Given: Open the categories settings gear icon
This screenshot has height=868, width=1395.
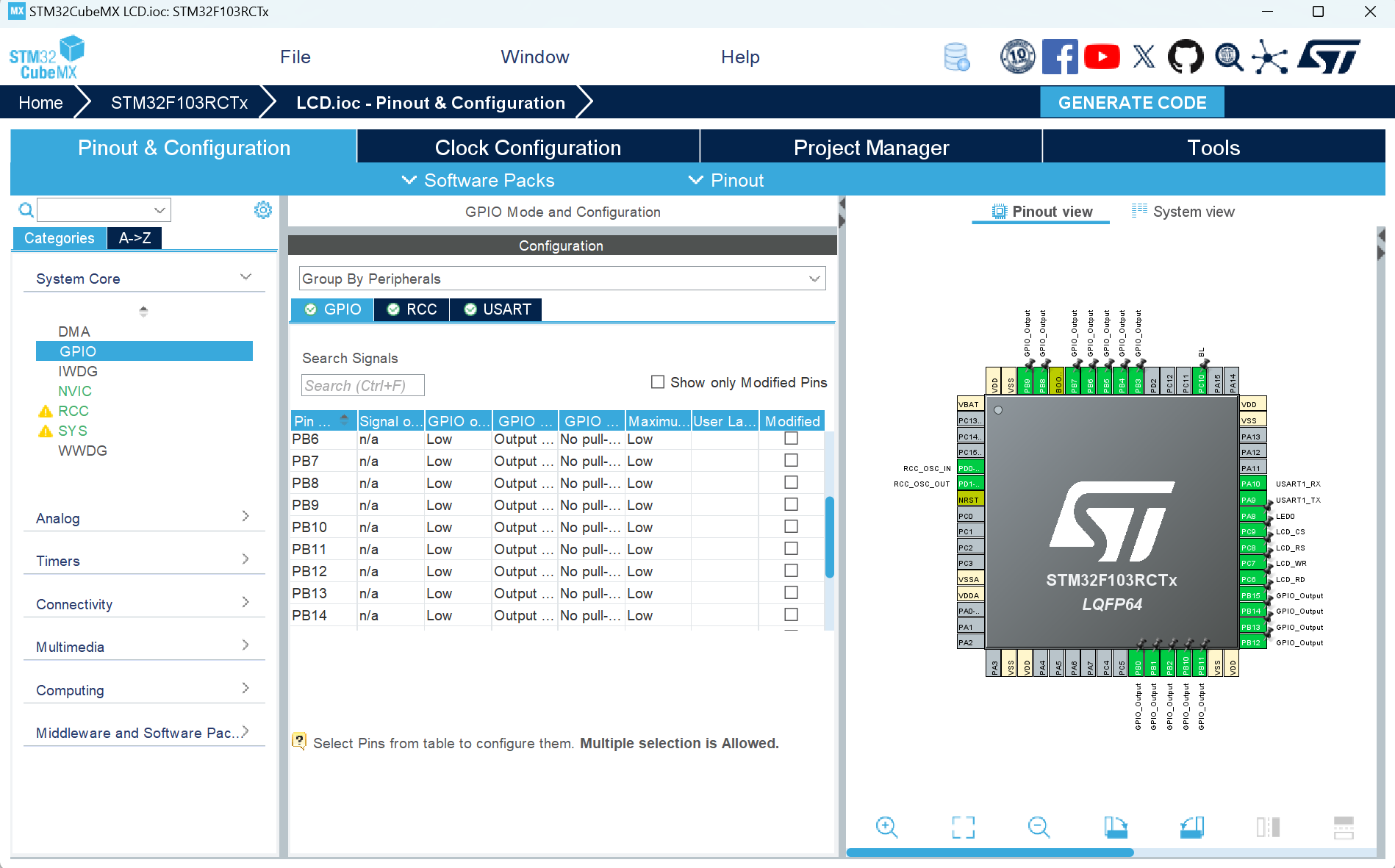Looking at the screenshot, I should point(262,210).
